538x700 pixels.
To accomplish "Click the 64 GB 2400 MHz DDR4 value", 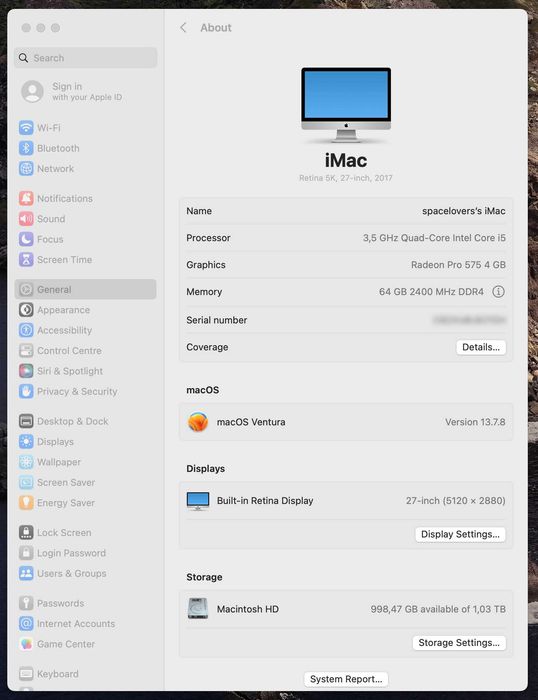I will pyautogui.click(x=431, y=292).
